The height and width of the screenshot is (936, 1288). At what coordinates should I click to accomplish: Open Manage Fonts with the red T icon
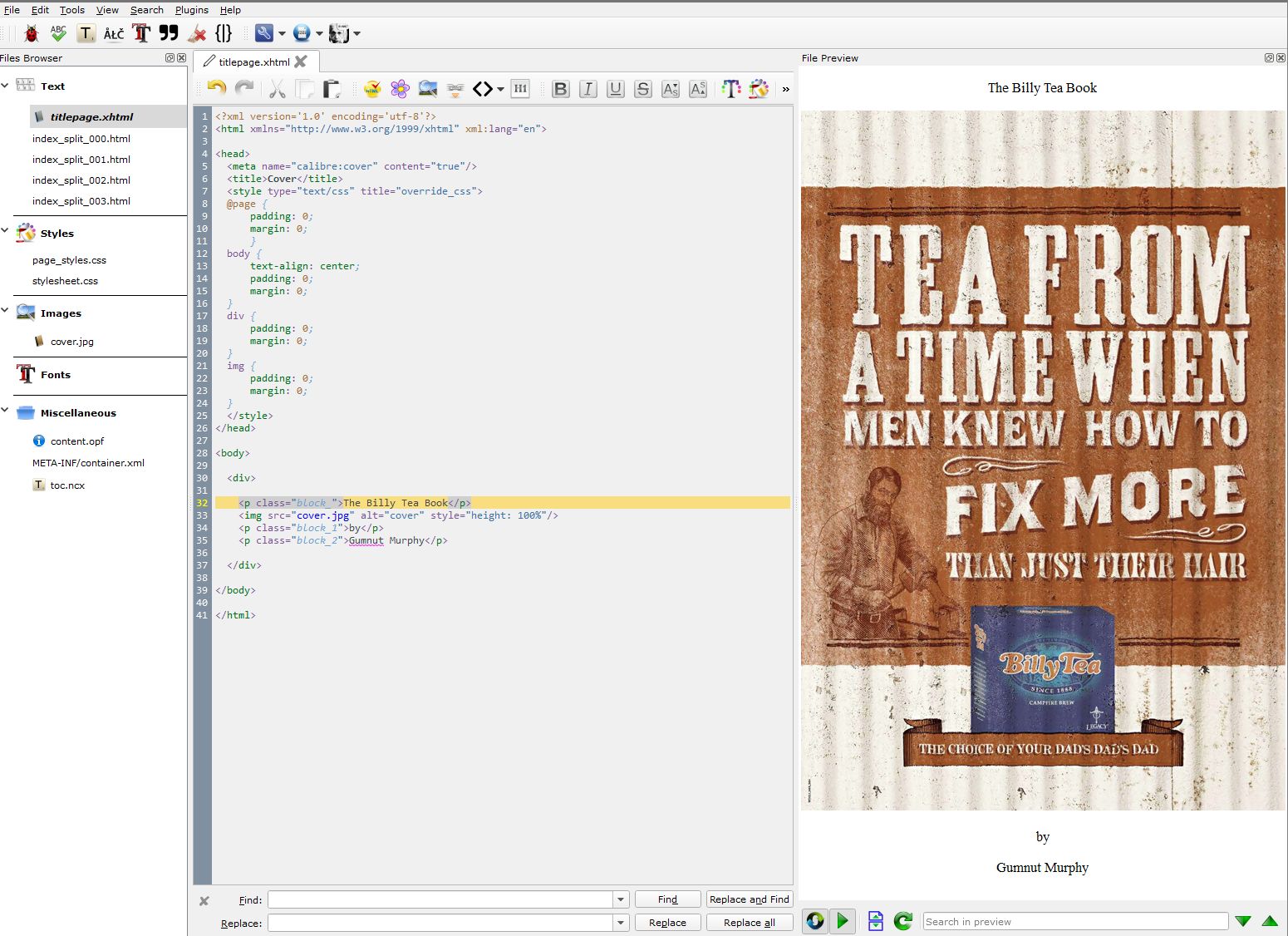pyautogui.click(x=141, y=33)
